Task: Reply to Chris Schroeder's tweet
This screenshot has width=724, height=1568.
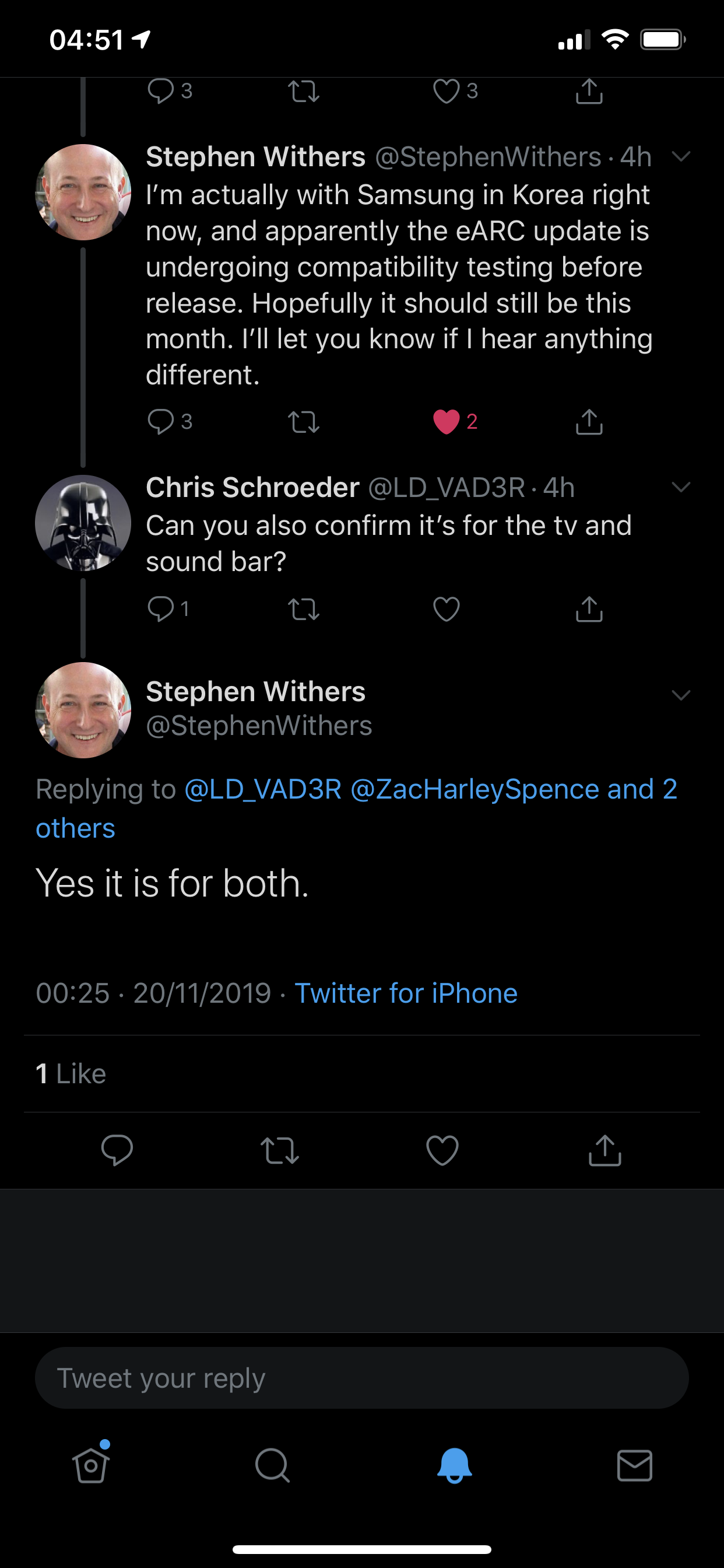Action: click(x=161, y=608)
